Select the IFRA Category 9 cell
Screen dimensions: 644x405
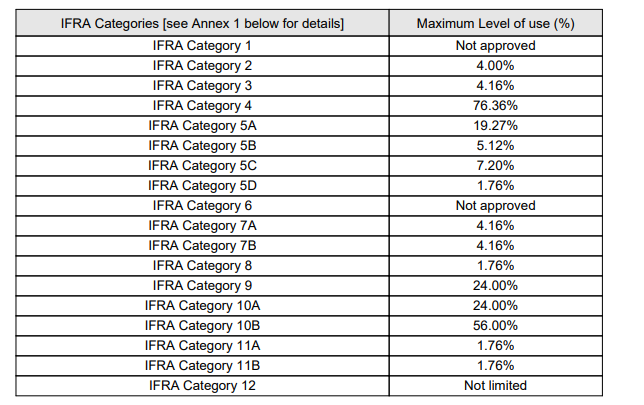tap(202, 285)
